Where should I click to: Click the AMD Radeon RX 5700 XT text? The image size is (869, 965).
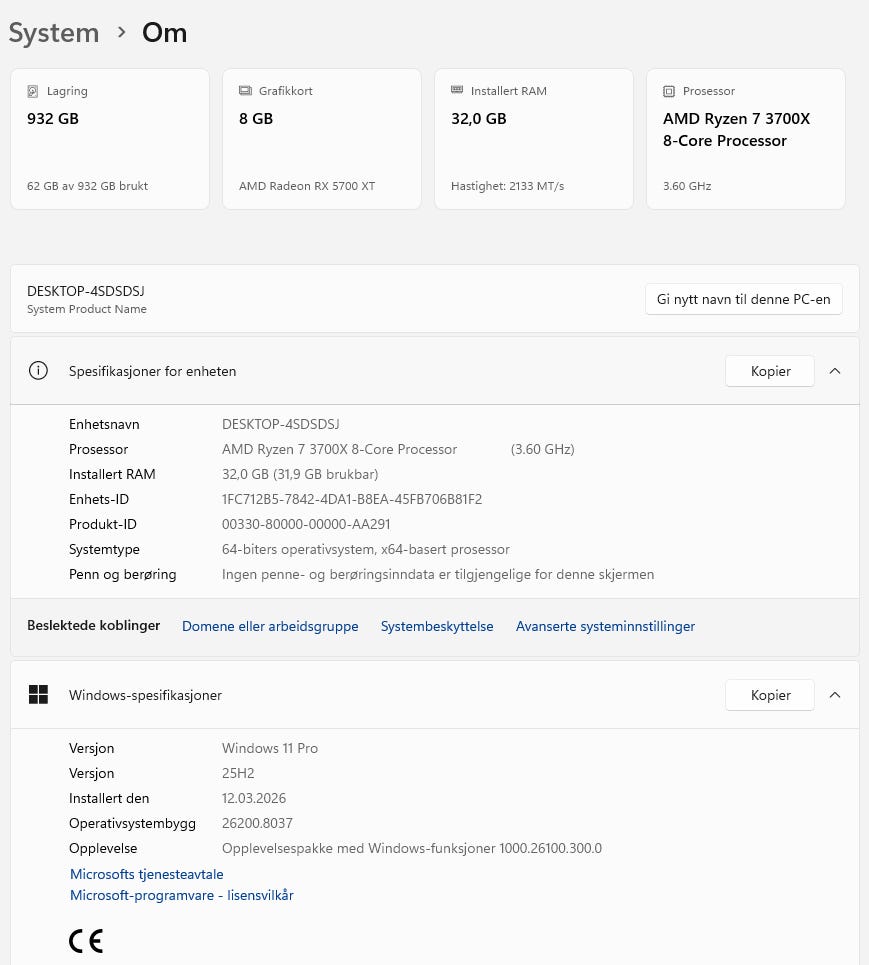307,186
